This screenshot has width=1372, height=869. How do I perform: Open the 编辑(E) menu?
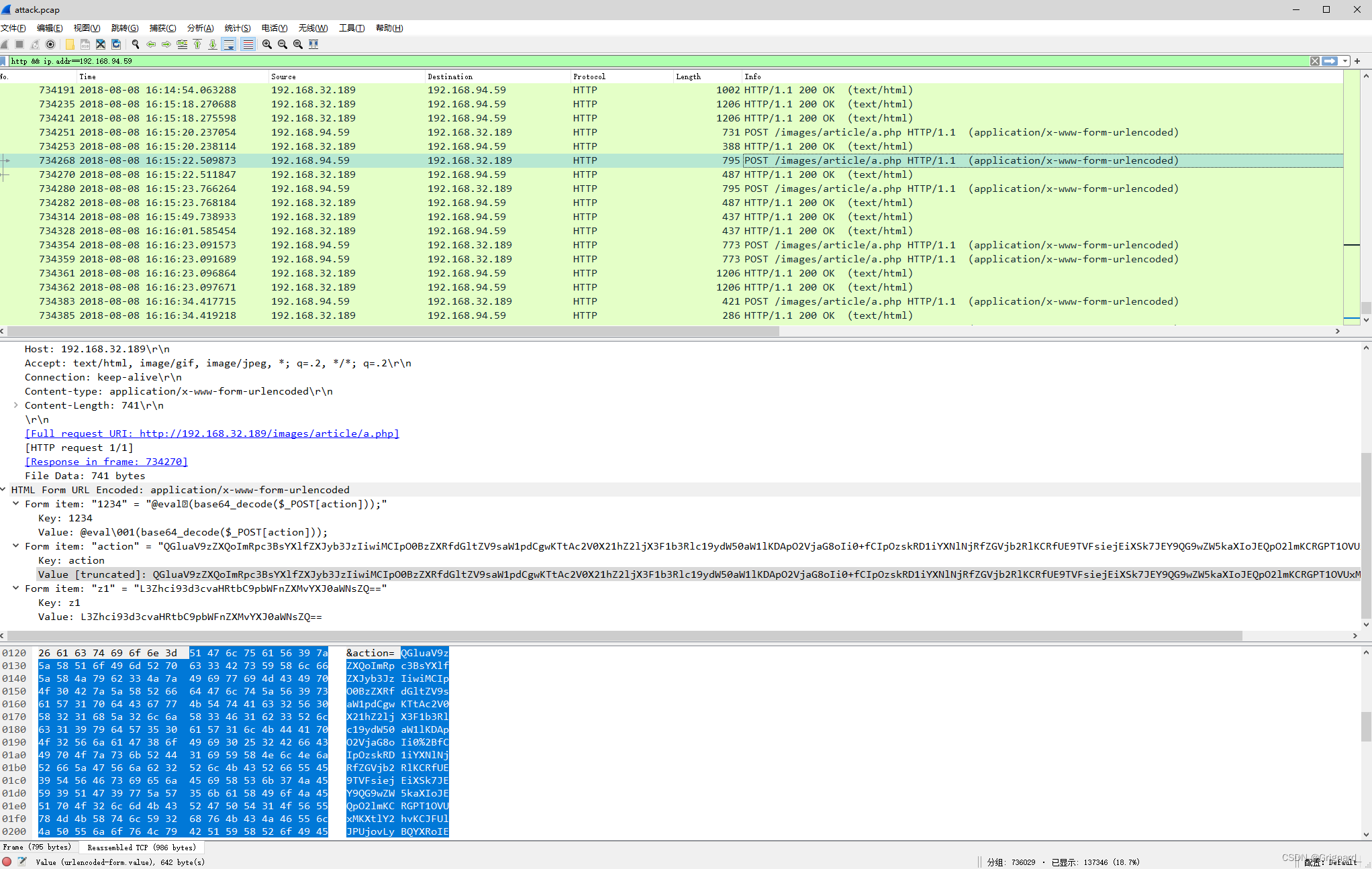[x=50, y=28]
